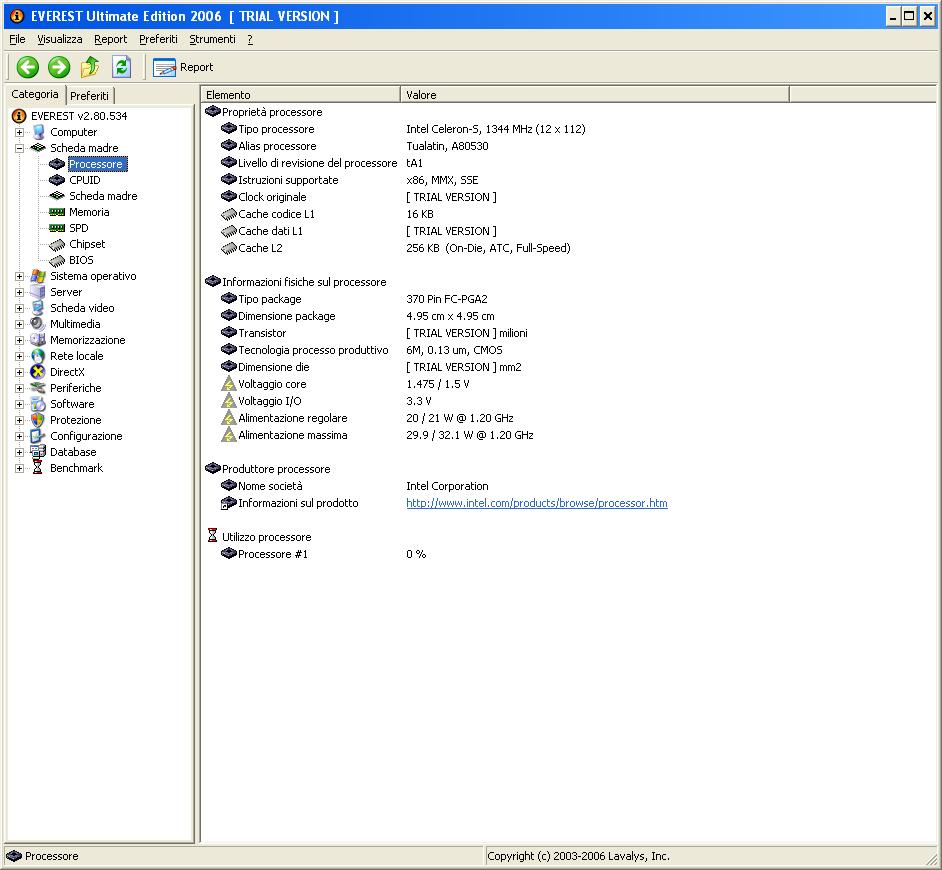Click the Server icon in the tree
The image size is (942, 870).
(x=38, y=292)
